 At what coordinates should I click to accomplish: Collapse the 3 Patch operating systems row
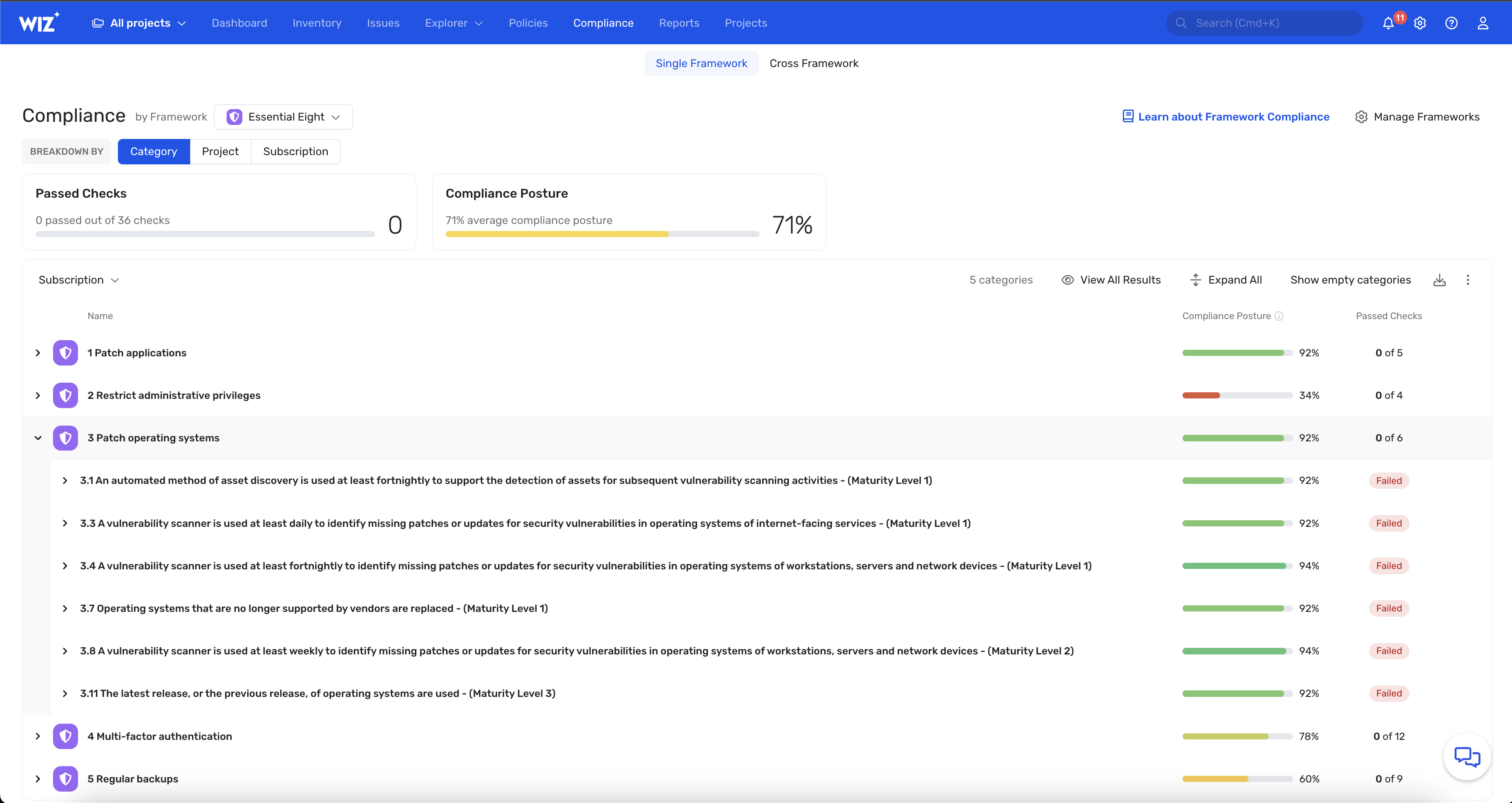click(x=38, y=438)
